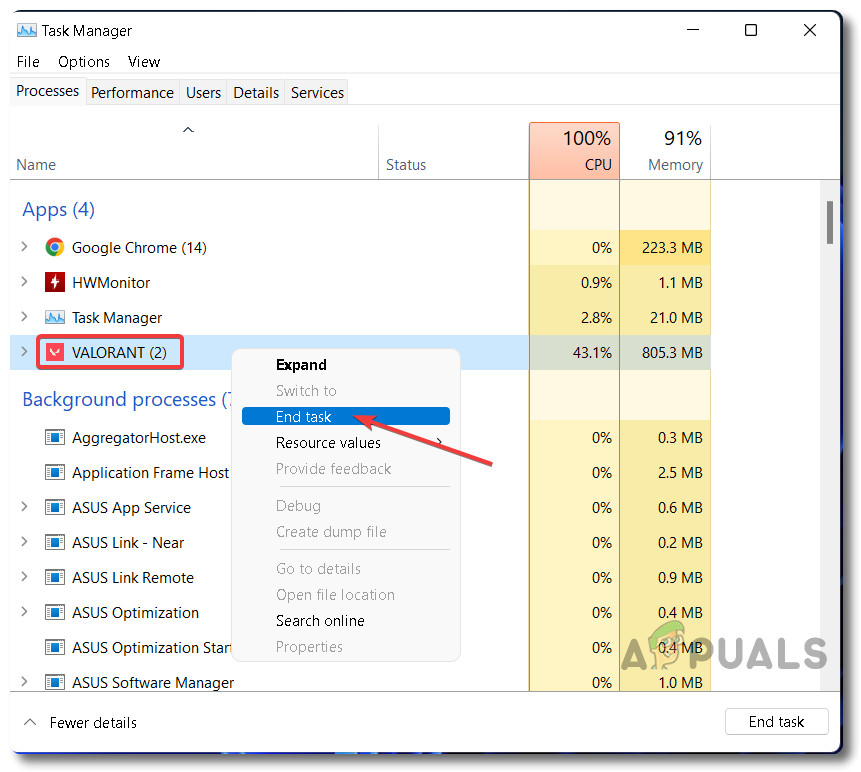Image resolution: width=861 pixels, height=772 pixels.
Task: Click Task Manager's 2.8% CPU value
Action: pos(596,317)
